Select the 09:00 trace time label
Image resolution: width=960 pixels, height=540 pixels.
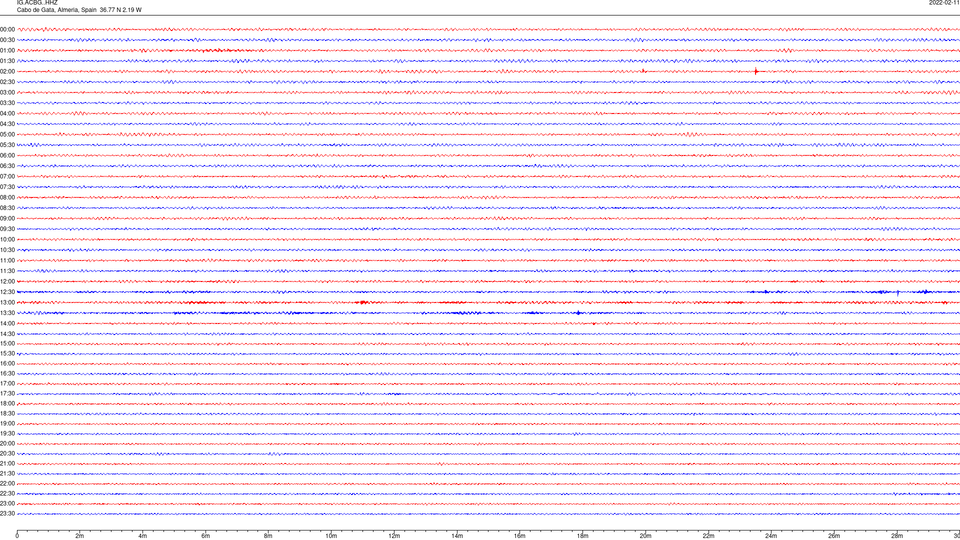(x=7, y=219)
